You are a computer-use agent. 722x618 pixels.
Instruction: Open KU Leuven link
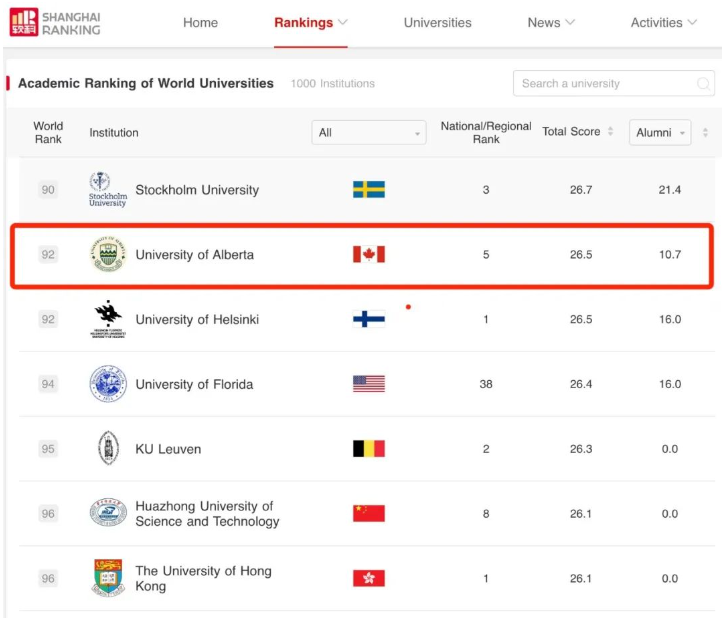168,449
